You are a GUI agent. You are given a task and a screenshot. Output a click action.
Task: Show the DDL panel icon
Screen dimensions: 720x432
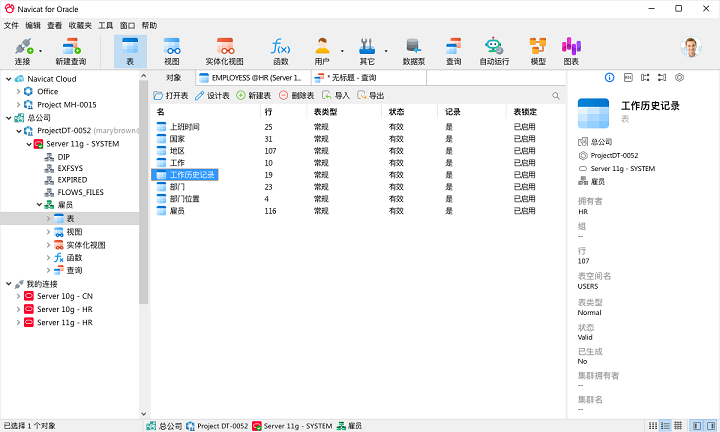tap(628, 78)
